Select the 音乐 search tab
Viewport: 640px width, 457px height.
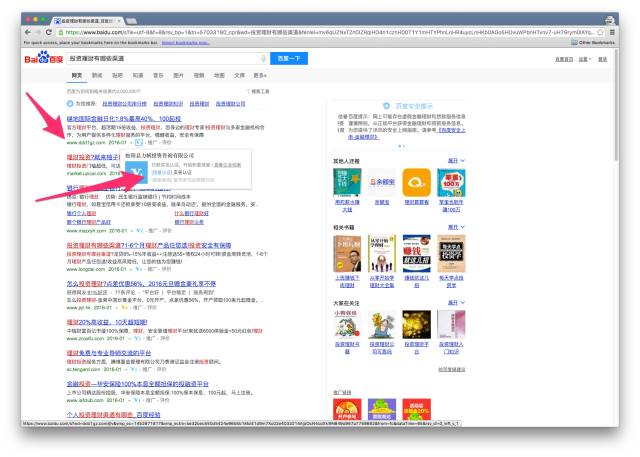pyautogui.click(x=158, y=75)
